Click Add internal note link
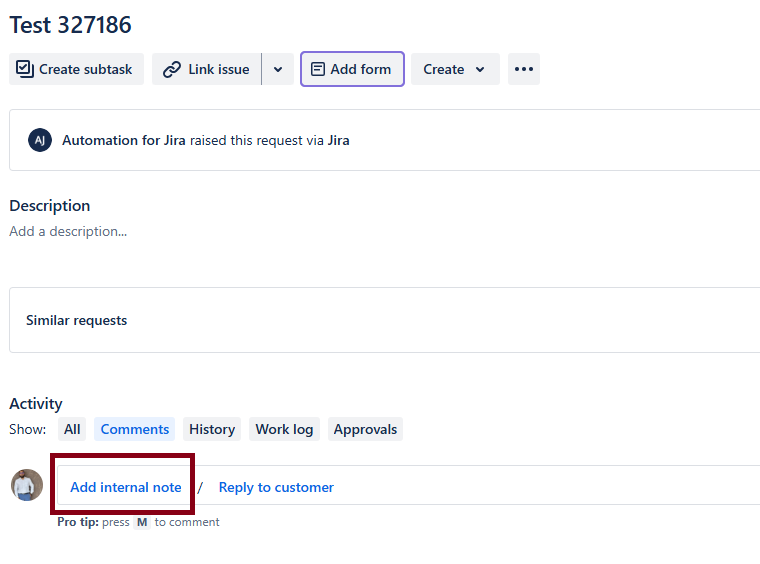The height and width of the screenshot is (564, 760). pos(126,487)
